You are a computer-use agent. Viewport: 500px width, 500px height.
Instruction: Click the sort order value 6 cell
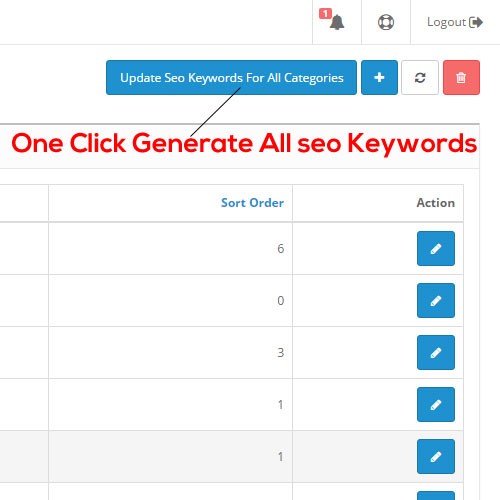click(171, 248)
